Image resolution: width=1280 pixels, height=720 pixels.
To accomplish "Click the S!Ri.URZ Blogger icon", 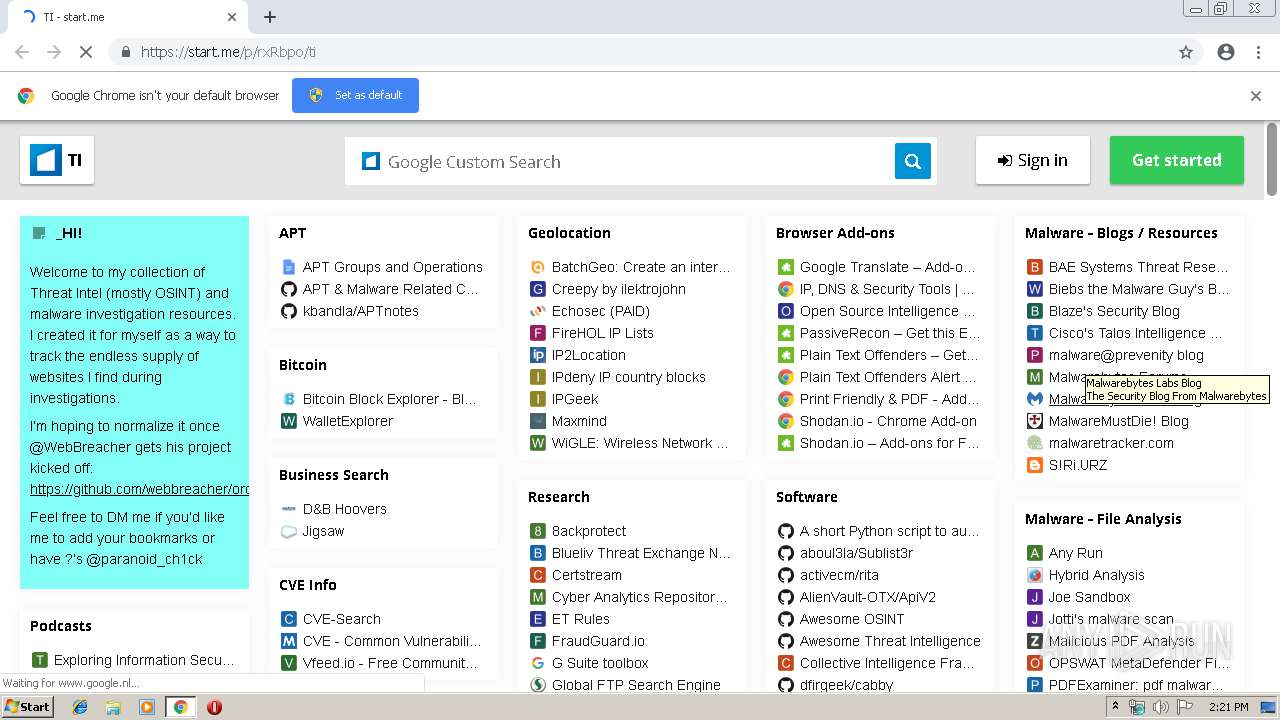I will point(1035,465).
